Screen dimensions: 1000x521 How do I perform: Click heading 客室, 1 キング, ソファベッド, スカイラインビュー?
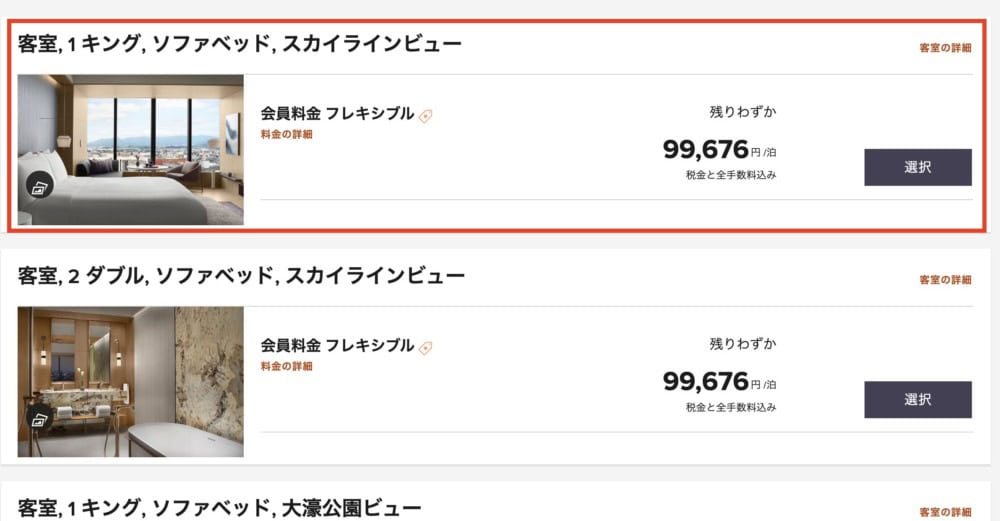tap(240, 44)
